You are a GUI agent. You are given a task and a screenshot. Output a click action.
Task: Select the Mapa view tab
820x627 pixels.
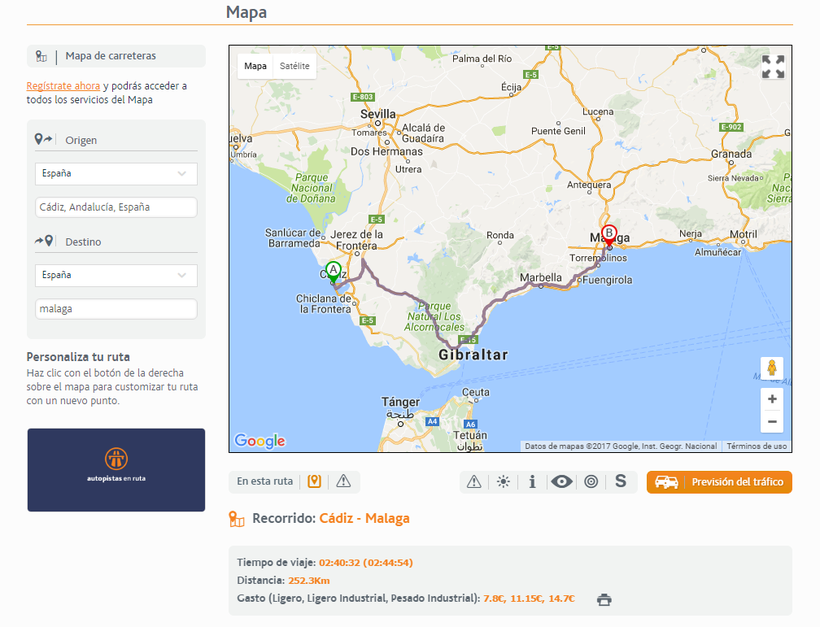tap(256, 66)
